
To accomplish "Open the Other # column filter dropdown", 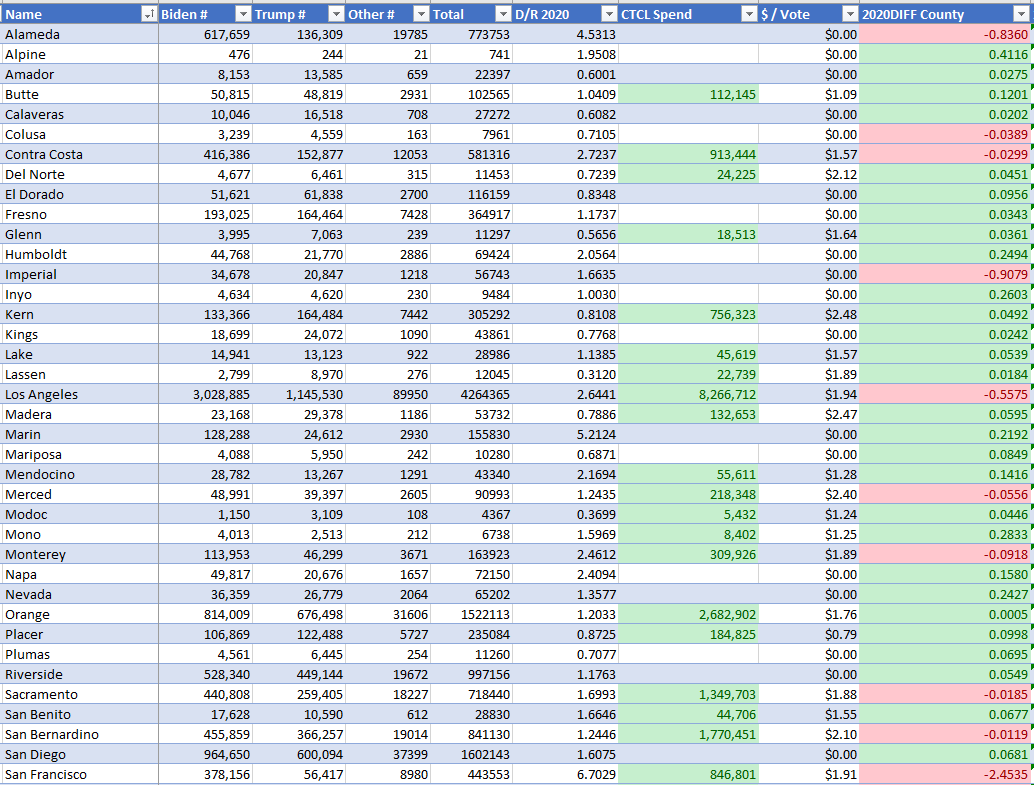I will [421, 15].
